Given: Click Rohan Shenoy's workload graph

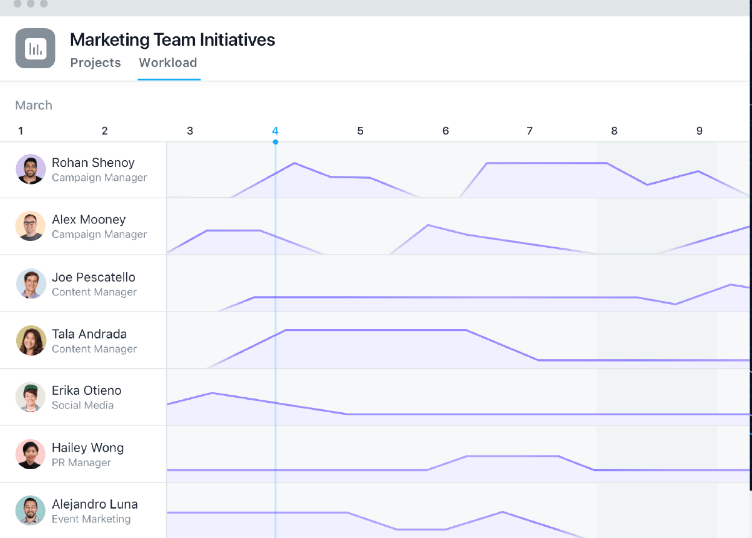Looking at the screenshot, I should click(x=458, y=170).
